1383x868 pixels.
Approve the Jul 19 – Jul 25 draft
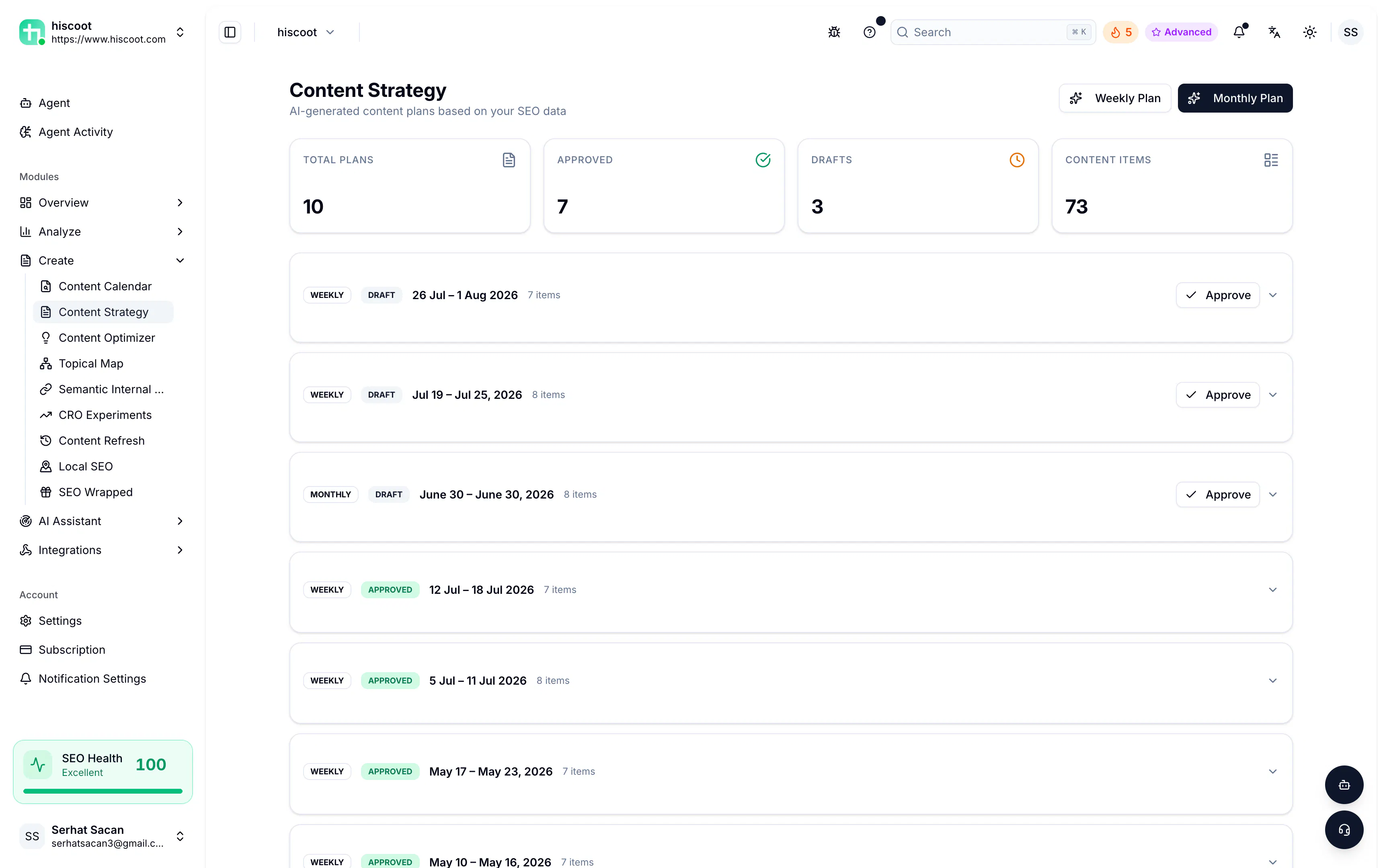[x=1218, y=395]
